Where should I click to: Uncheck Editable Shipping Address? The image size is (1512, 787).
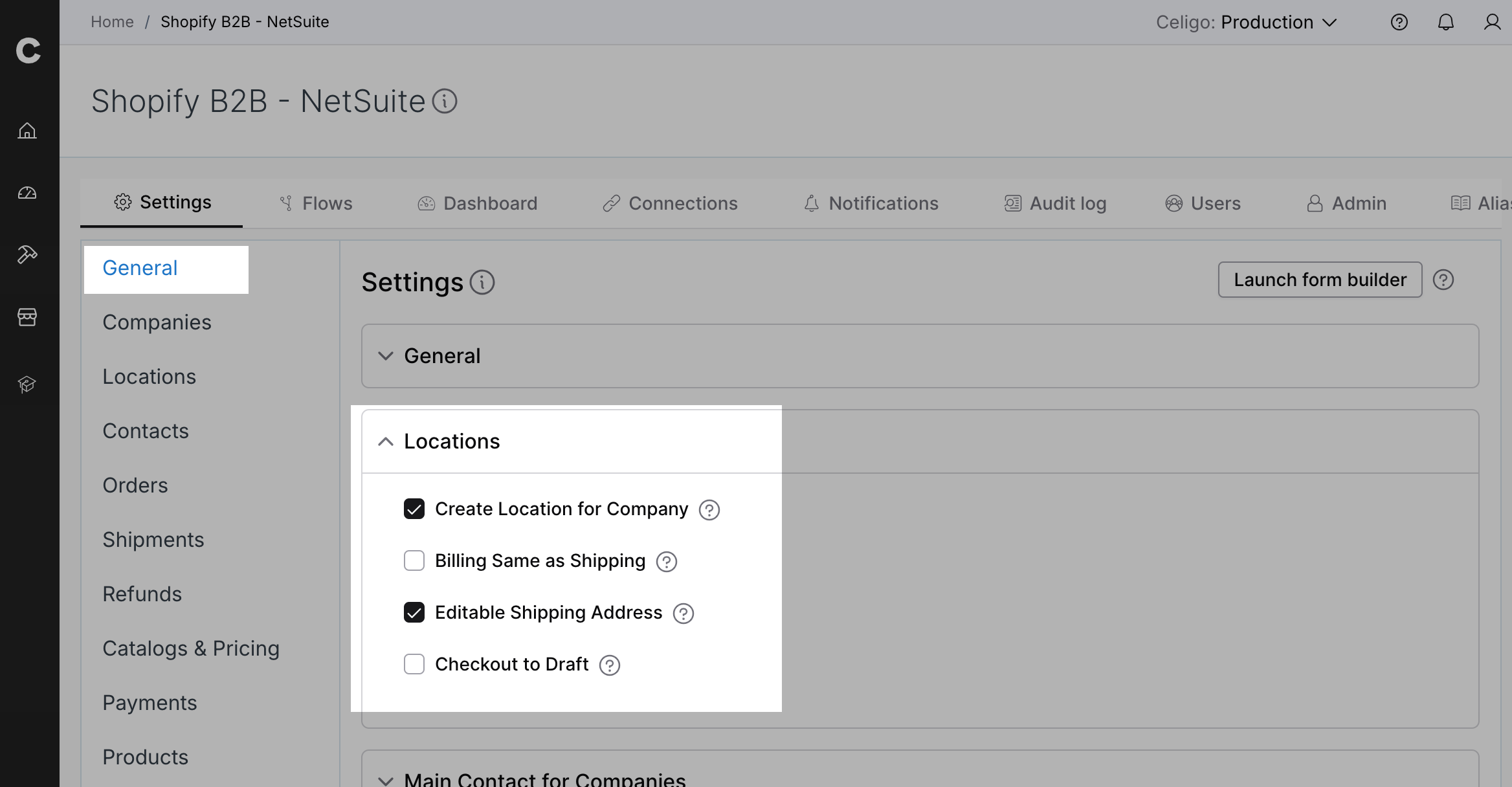[414, 612]
